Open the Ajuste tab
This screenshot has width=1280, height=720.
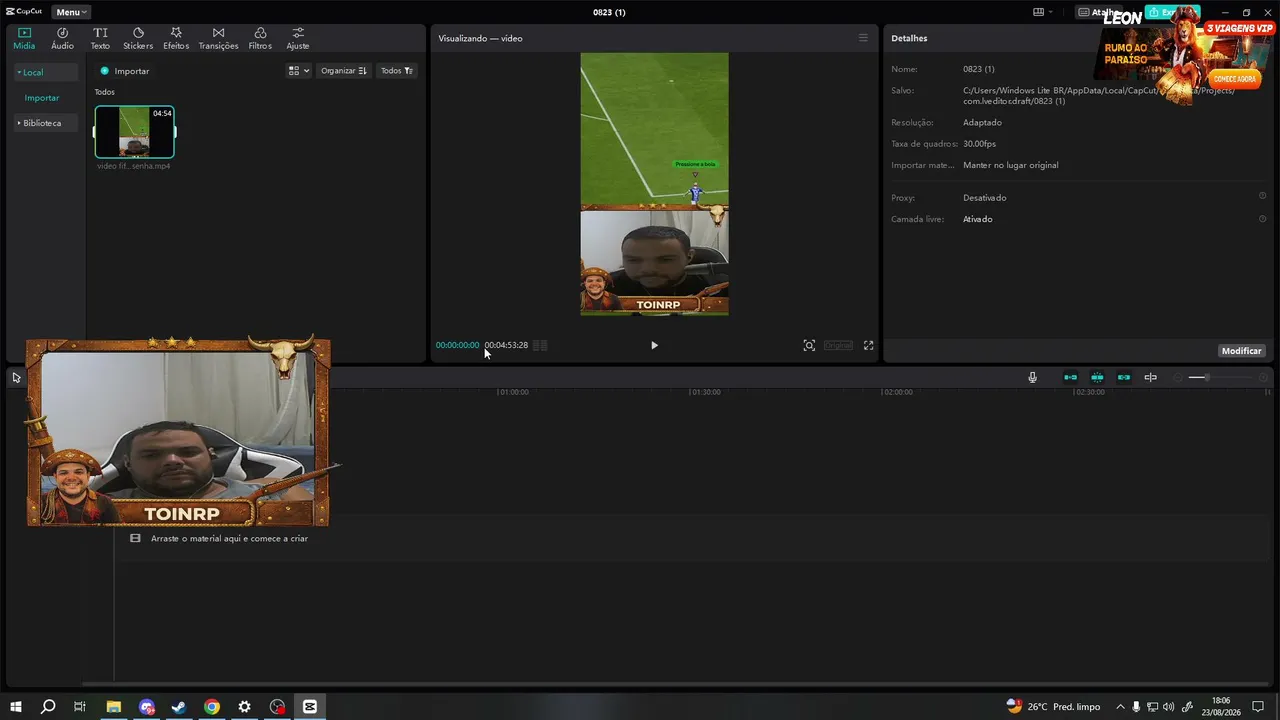[298, 38]
